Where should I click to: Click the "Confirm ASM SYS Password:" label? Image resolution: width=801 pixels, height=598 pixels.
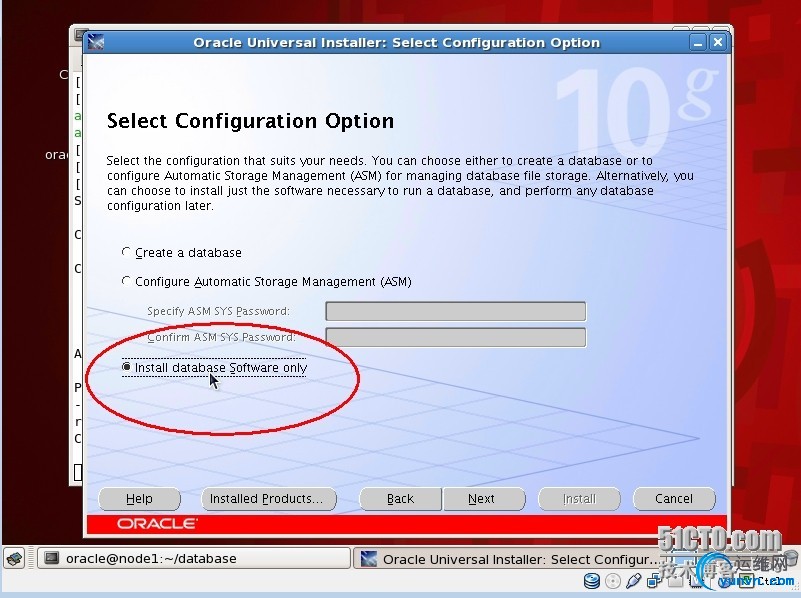pos(221,337)
